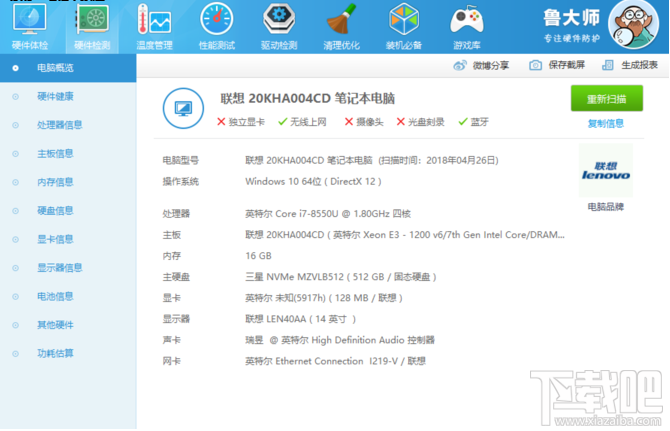Click the 网卡 row label

(171, 361)
